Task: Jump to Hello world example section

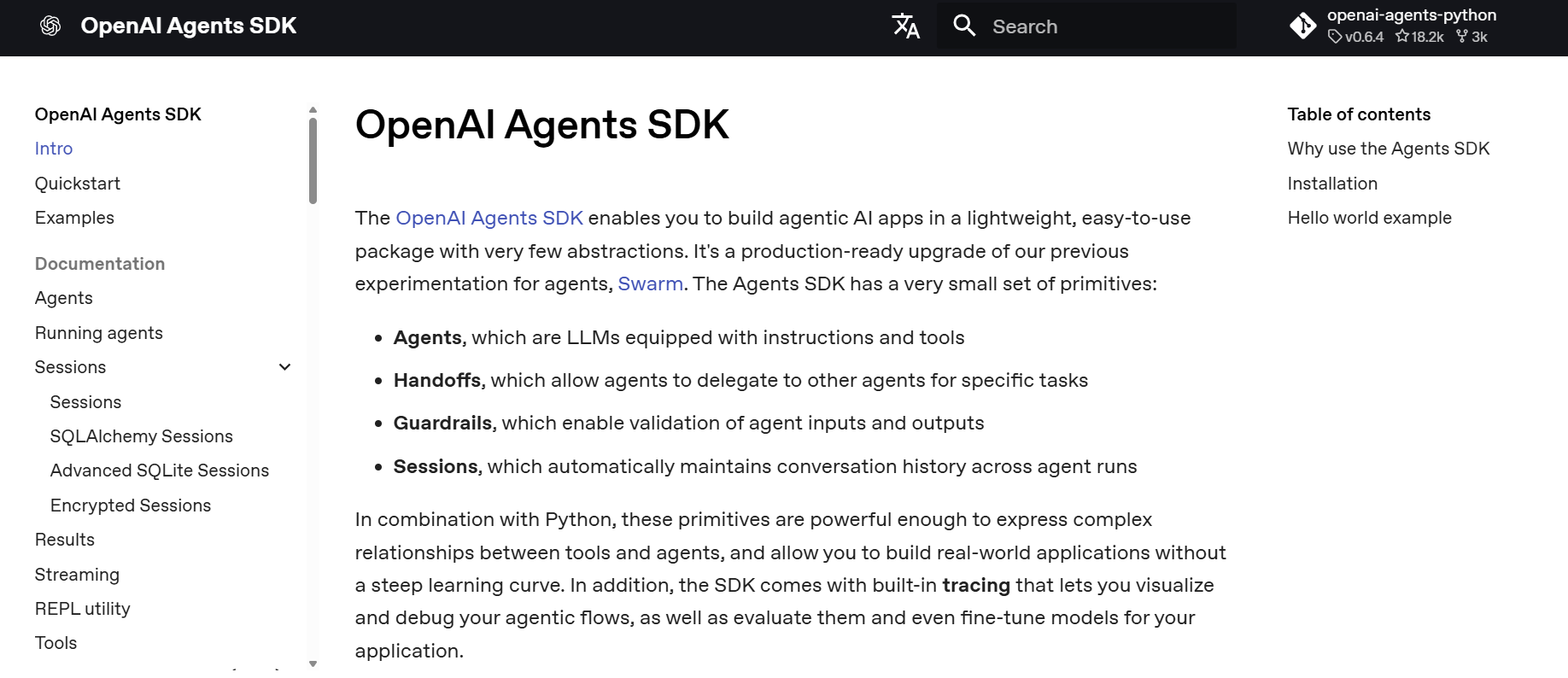Action: click(x=1370, y=218)
